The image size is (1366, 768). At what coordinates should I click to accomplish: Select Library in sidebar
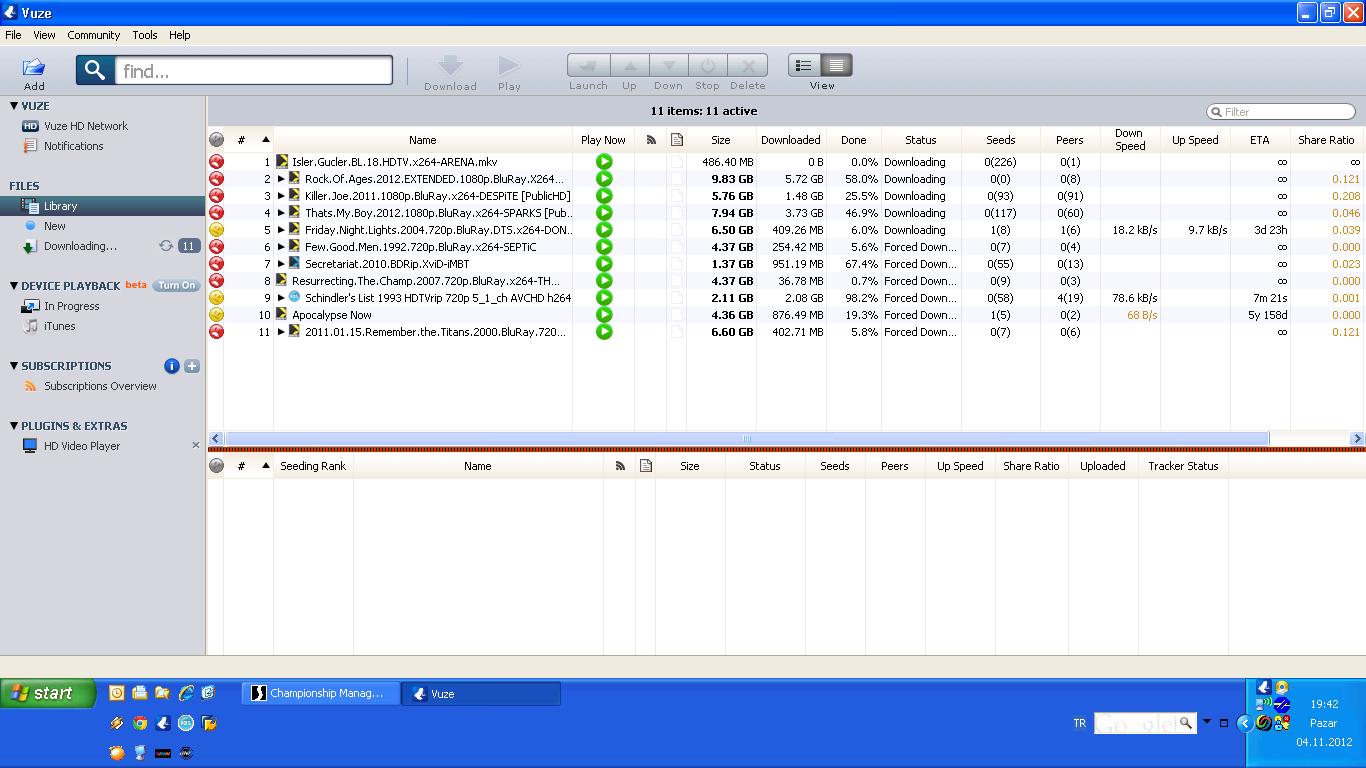[60, 206]
